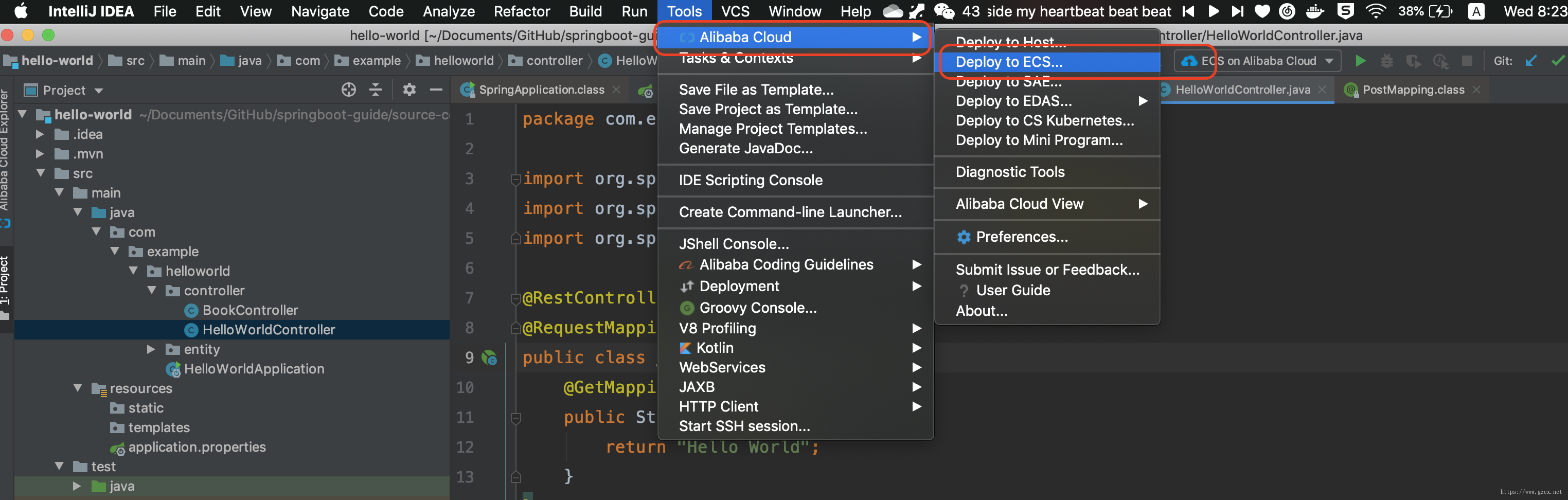
Task: Expand the .mvn folder
Action: [40, 154]
